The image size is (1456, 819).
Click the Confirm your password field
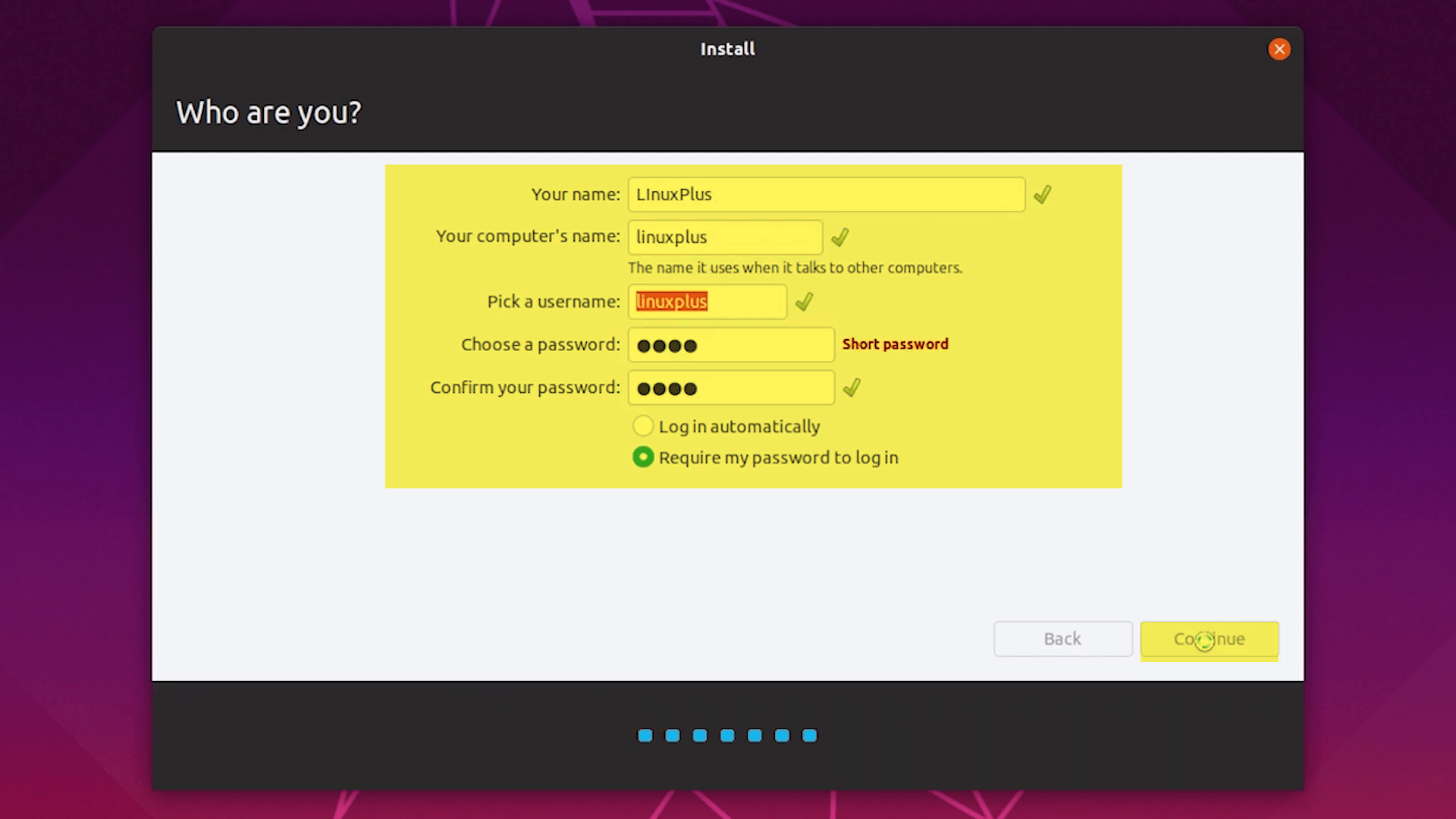(730, 387)
